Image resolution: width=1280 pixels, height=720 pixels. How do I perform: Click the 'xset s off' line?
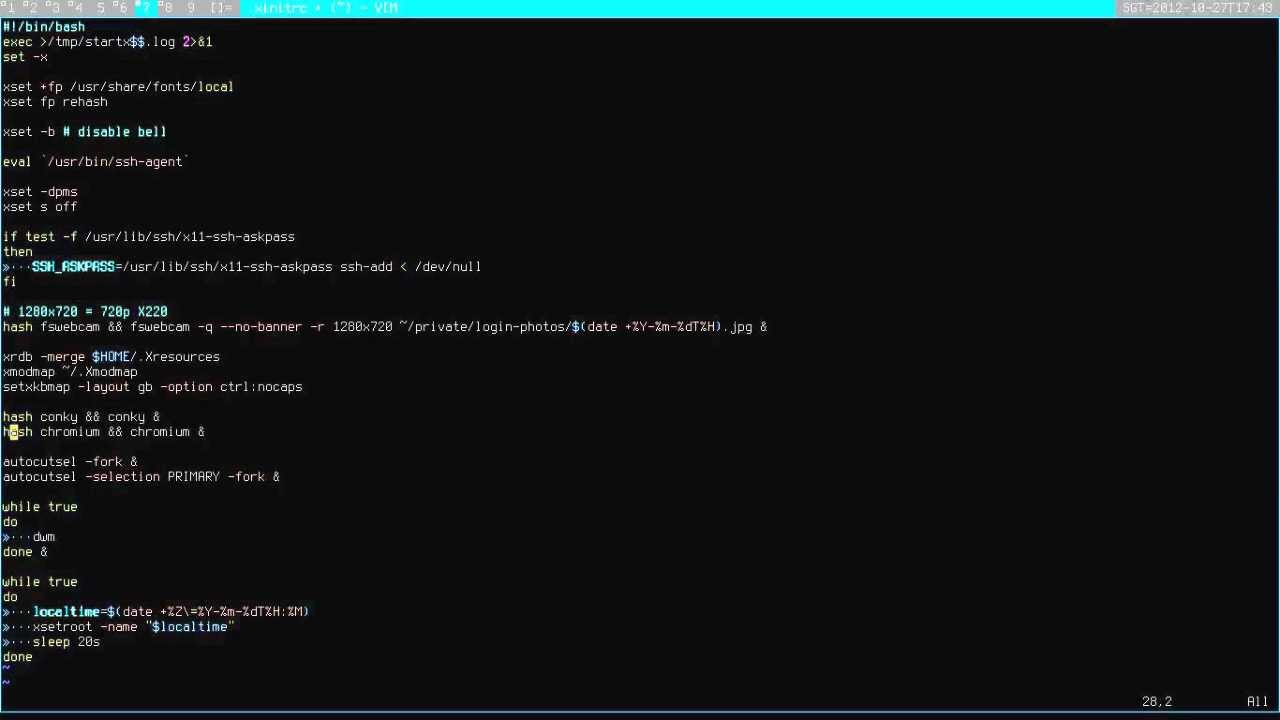(x=40, y=206)
